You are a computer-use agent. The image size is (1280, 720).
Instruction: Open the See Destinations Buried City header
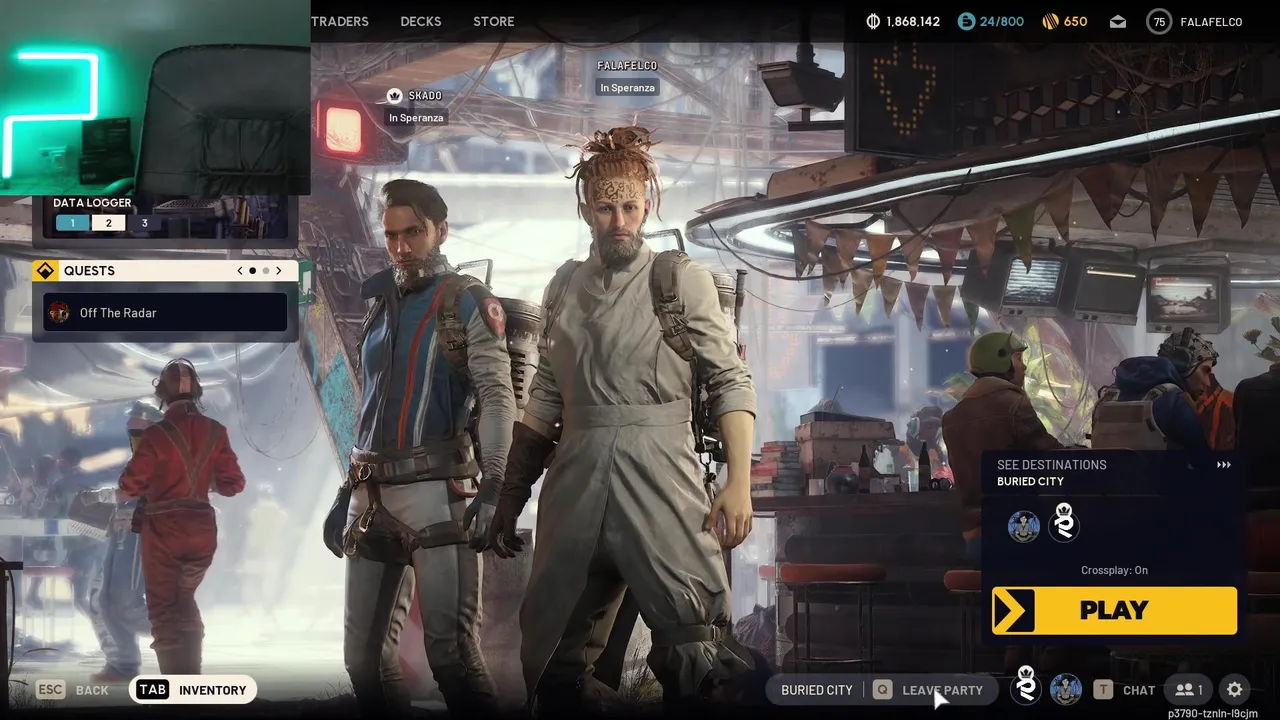click(x=1114, y=473)
